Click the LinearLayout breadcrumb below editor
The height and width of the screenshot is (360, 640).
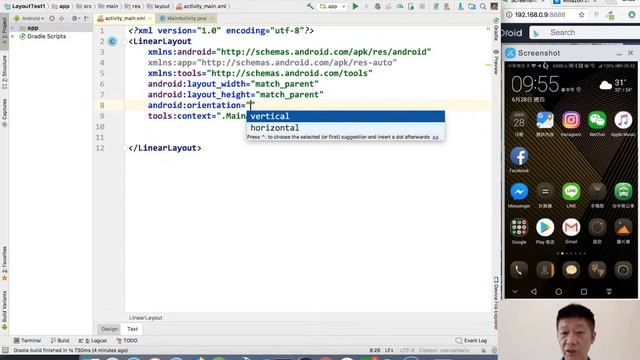(x=145, y=318)
